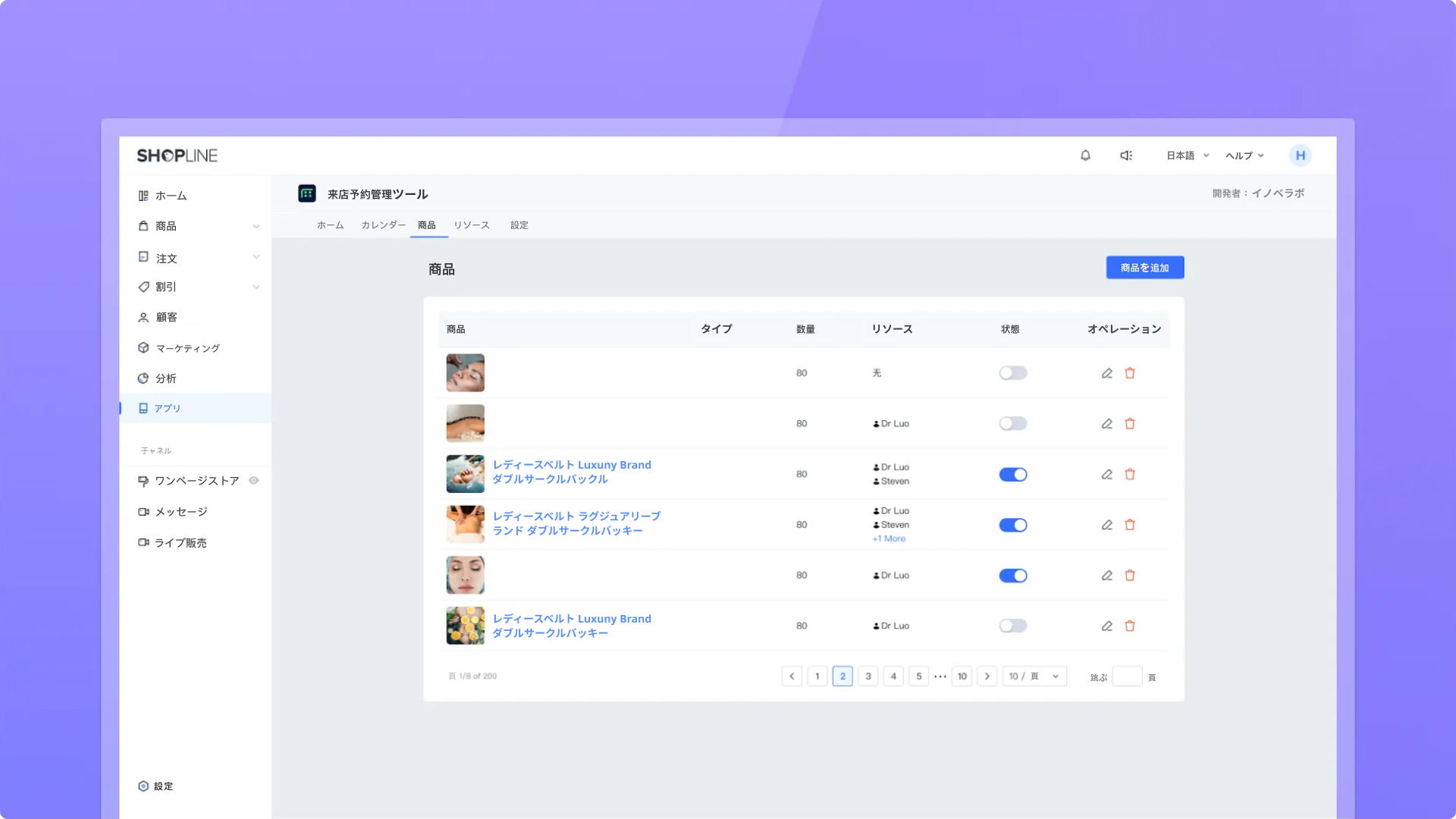Open the 日本語 language dropdown
The height and width of the screenshot is (819, 1456).
click(1187, 155)
